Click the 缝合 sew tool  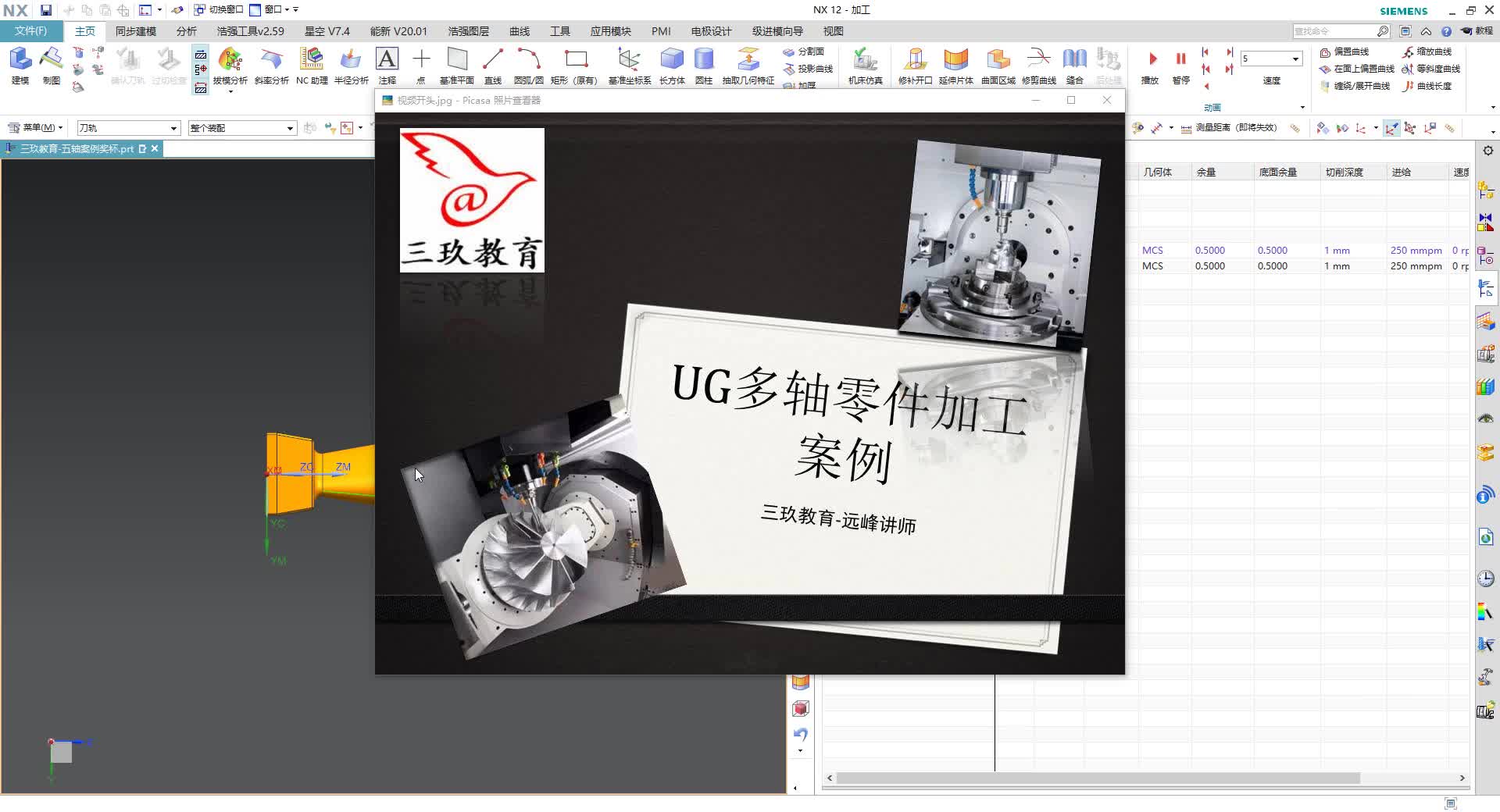1075,66
